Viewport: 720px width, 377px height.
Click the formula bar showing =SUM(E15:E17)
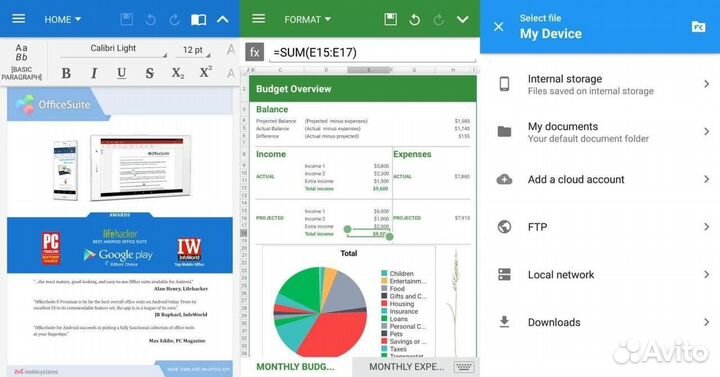pos(372,52)
